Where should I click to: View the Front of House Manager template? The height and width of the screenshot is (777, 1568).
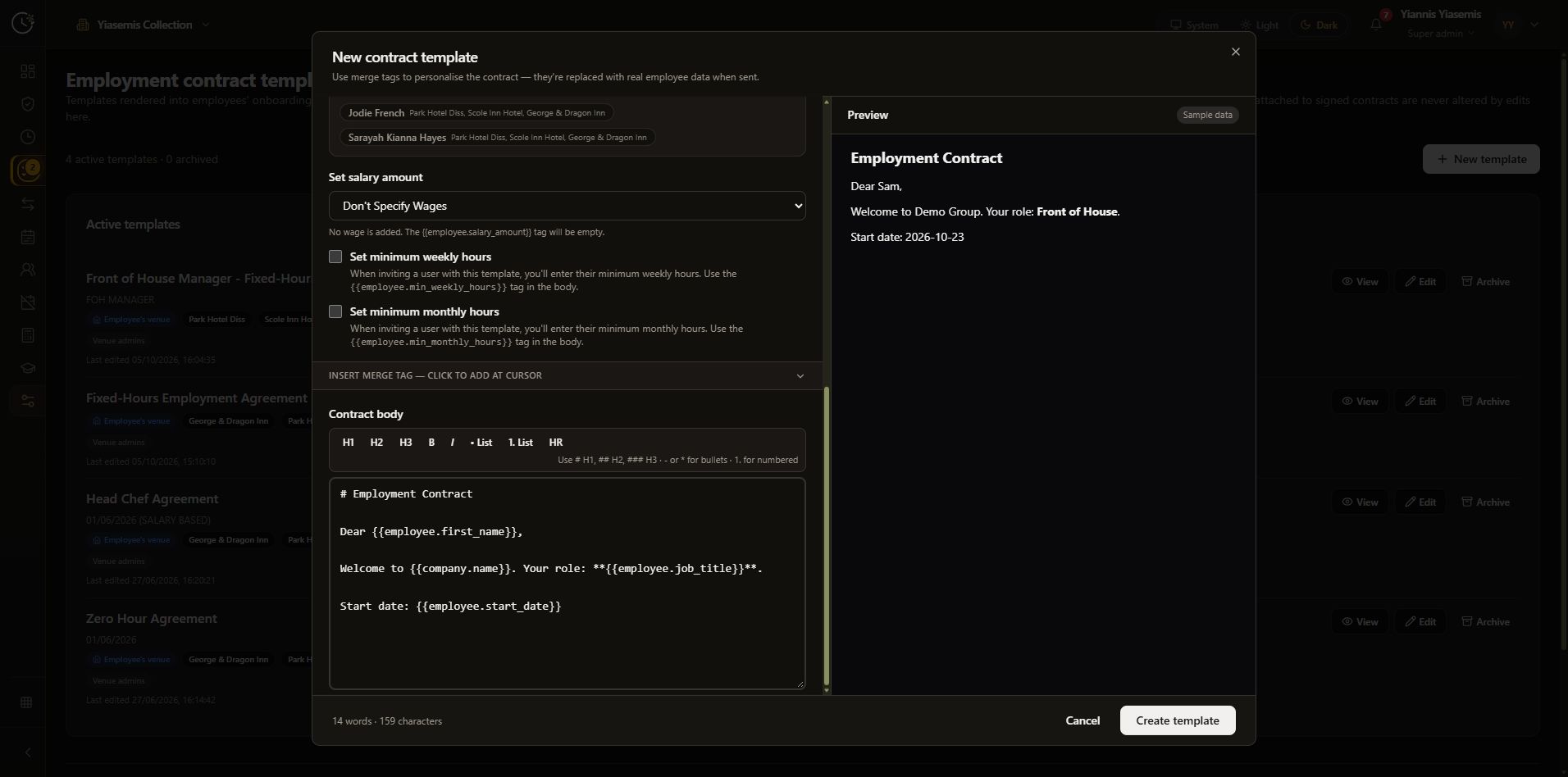point(1359,281)
